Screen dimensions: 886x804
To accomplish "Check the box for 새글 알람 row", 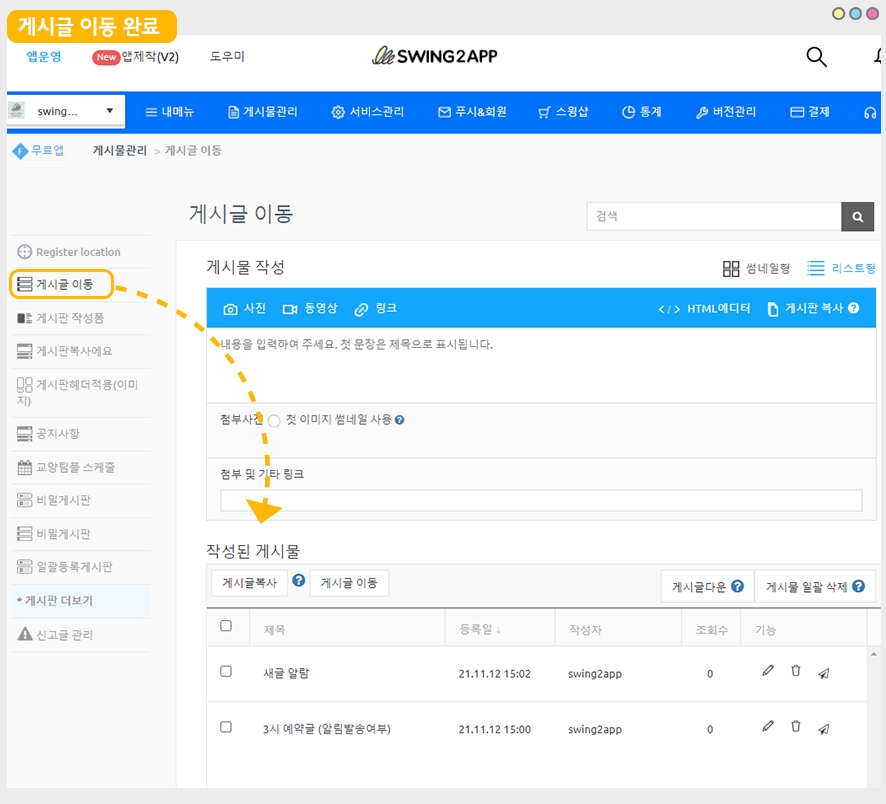I will 226,672.
